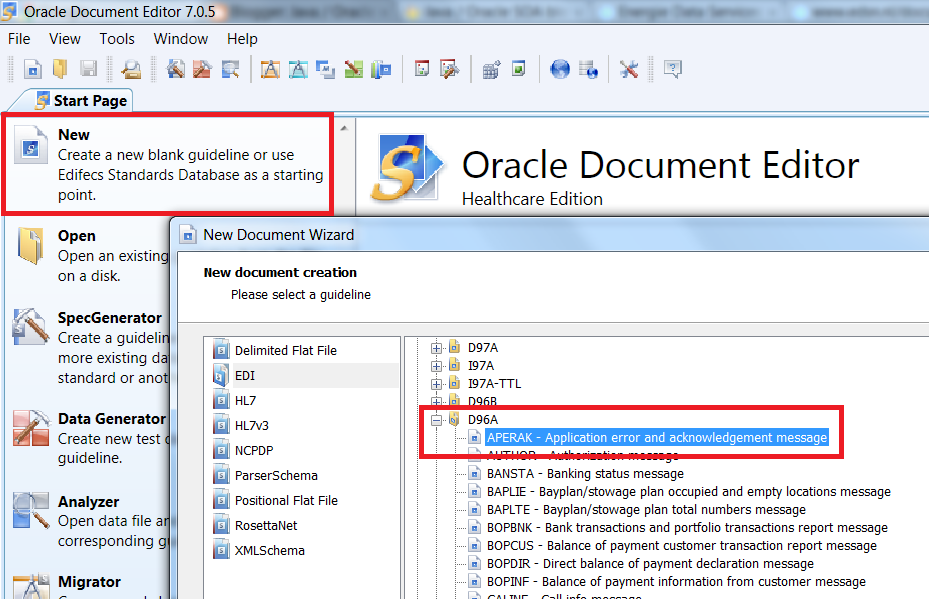Viewport: 929px width, 599px height.
Task: Select BOPCUS customer transaction report message
Action: click(x=682, y=545)
